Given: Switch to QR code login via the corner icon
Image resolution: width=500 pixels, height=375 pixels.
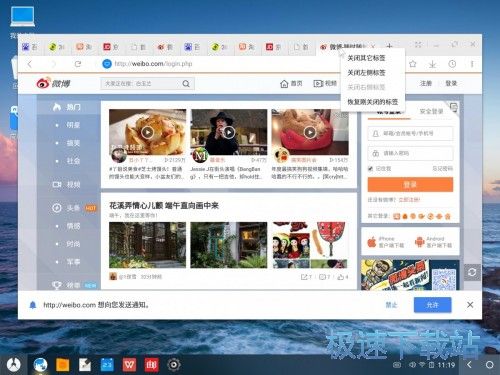Looking at the screenshot, I should tap(453, 107).
